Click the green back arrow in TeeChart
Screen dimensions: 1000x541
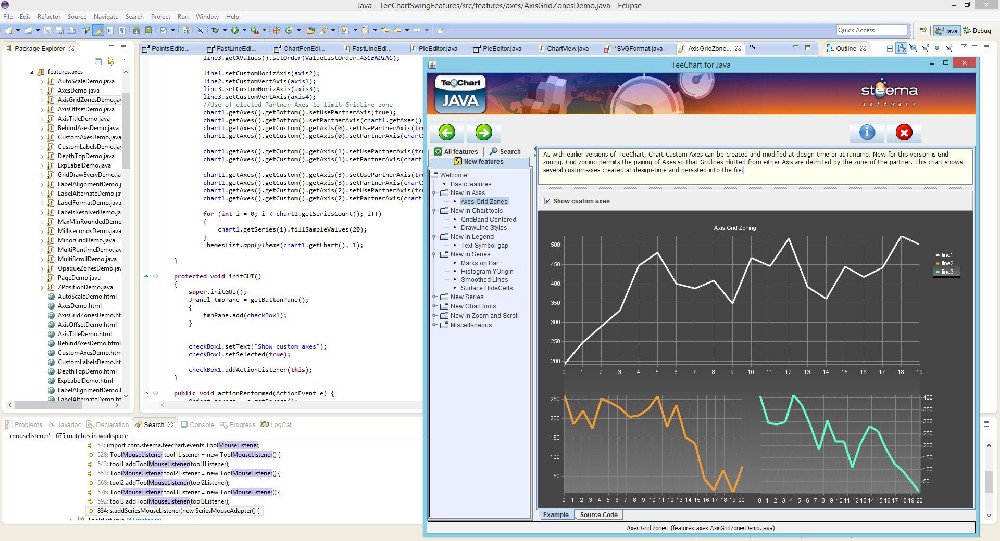pos(446,132)
